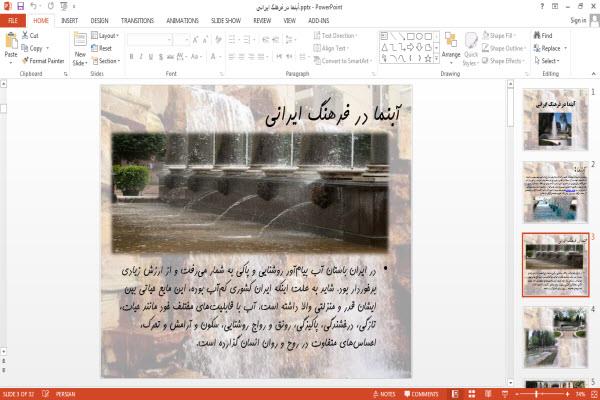
Task: Open the font name combo box
Action: coord(149,39)
